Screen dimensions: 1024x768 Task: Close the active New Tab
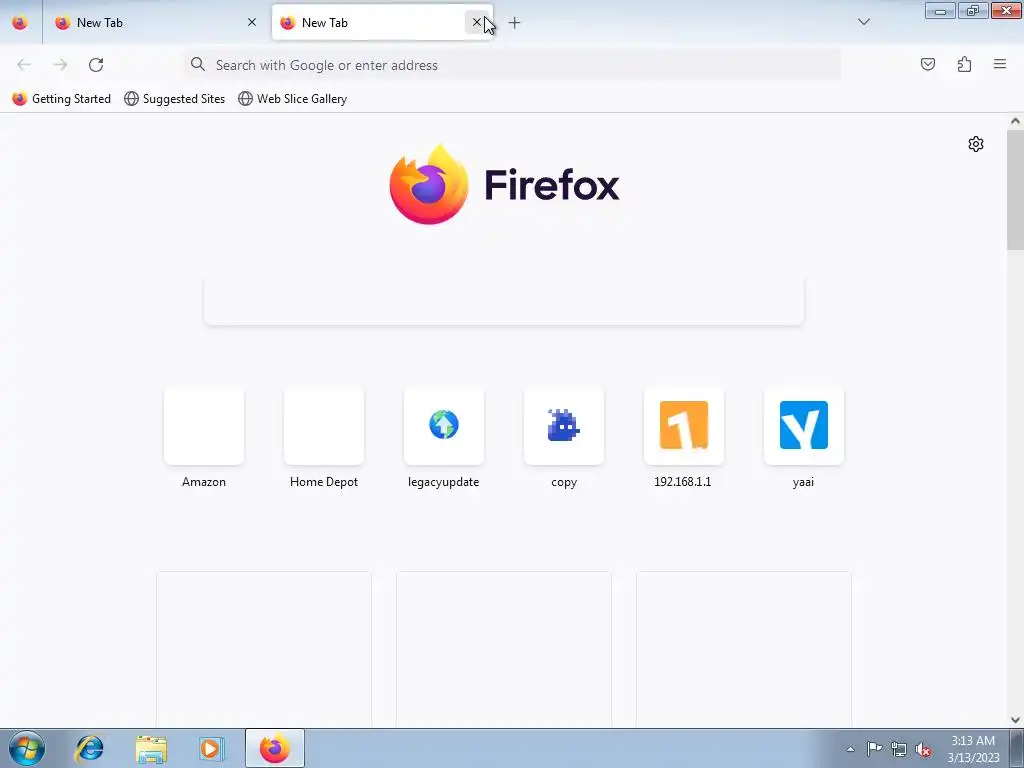476,22
